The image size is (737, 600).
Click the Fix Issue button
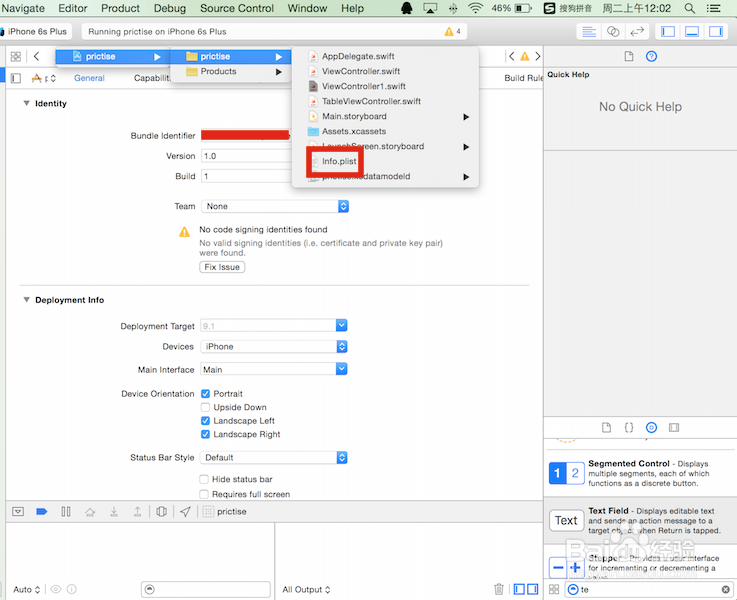(x=222, y=267)
